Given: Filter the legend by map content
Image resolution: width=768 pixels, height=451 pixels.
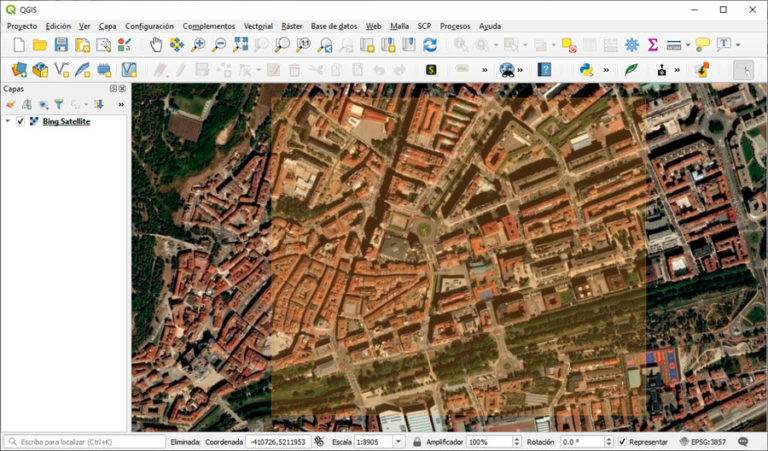Looking at the screenshot, I should [59, 104].
